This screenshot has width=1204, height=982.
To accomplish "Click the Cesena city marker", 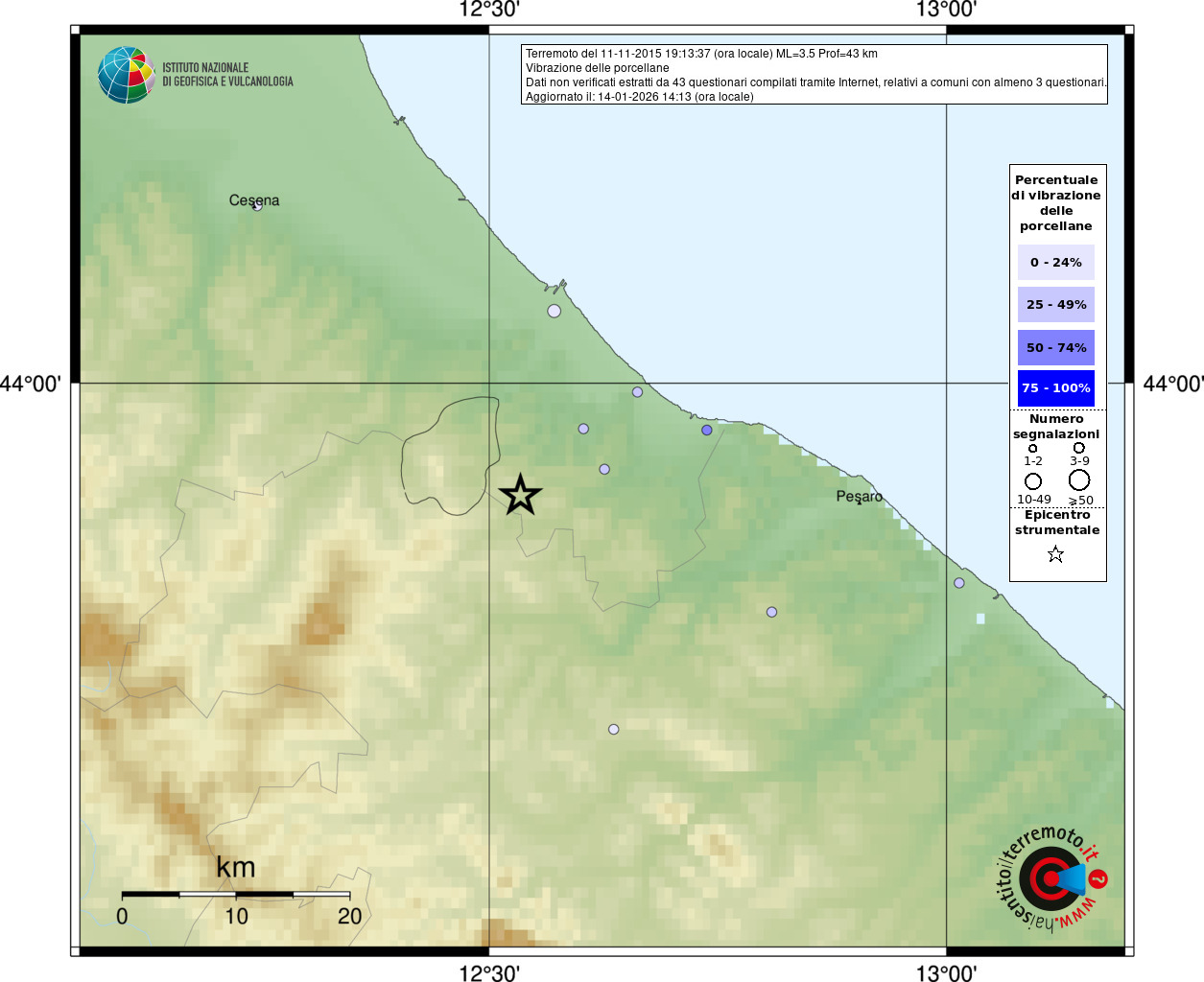I will coord(257,206).
